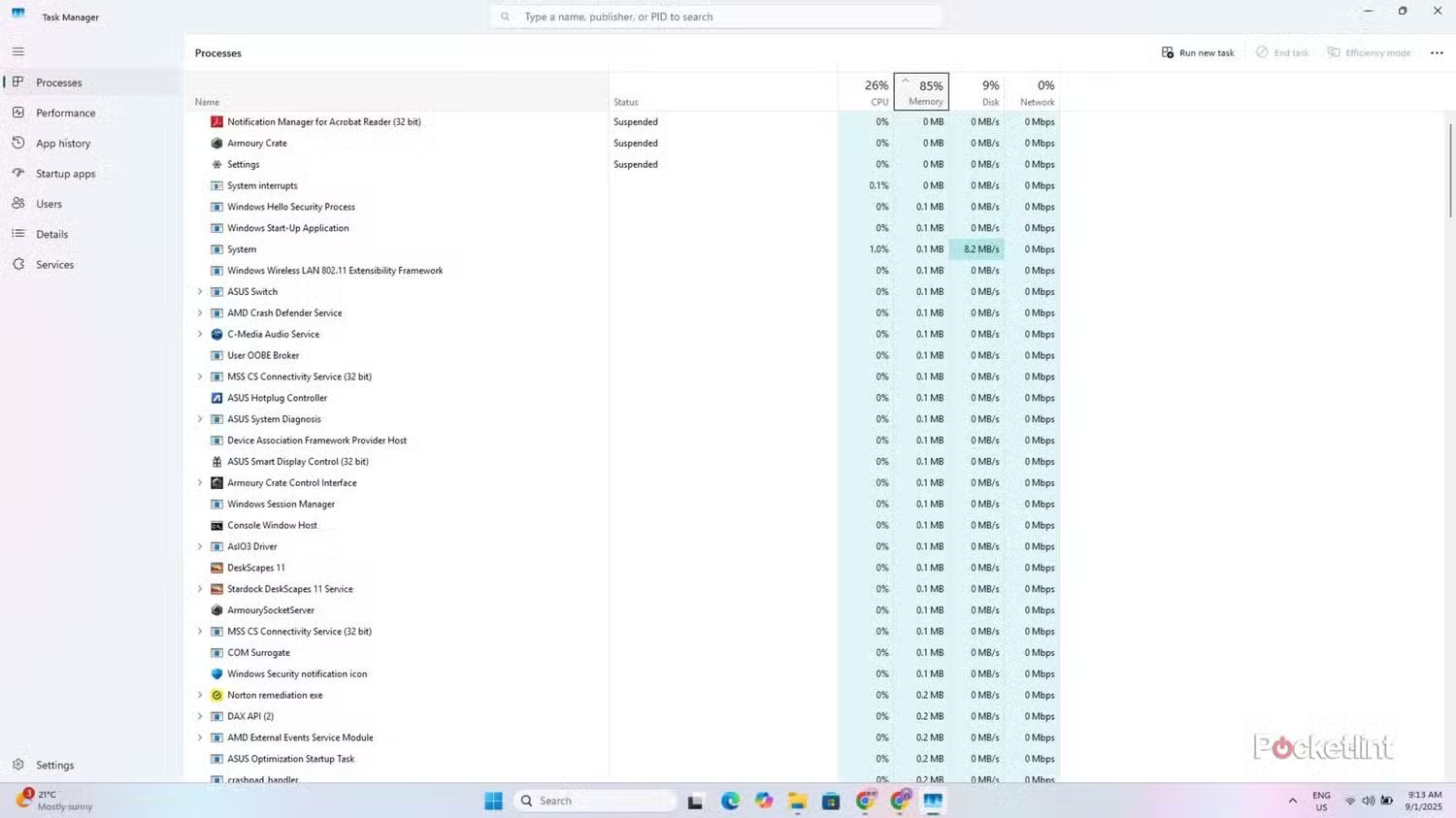This screenshot has height=818, width=1456.
Task: Expand the Norton remediation exe group
Action: (200, 696)
